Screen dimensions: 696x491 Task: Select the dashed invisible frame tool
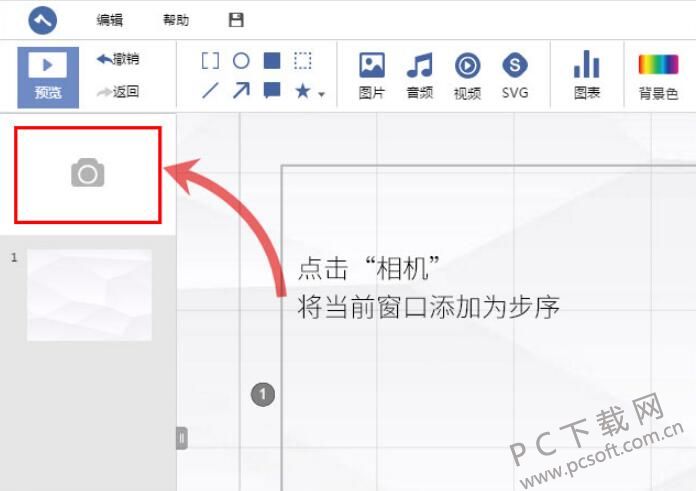[303, 61]
